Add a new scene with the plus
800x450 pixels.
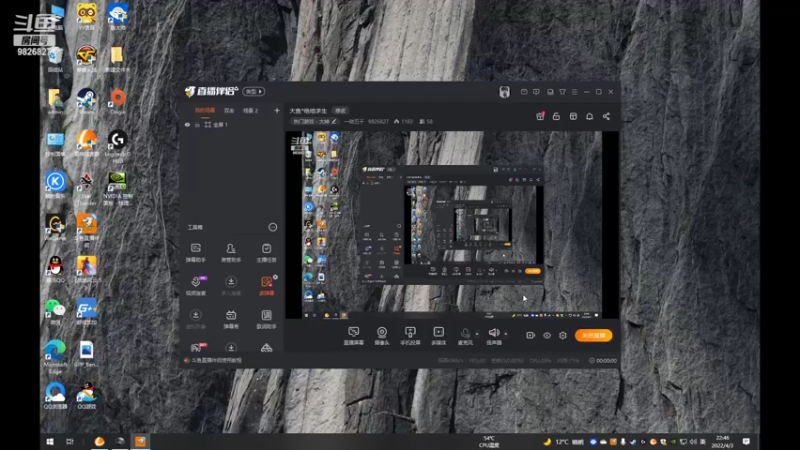(277, 110)
